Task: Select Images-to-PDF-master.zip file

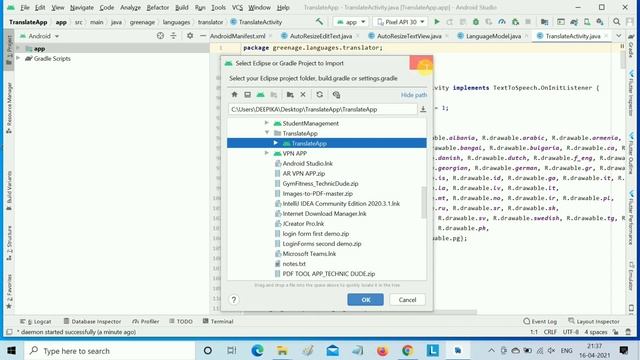Action: tap(318, 193)
